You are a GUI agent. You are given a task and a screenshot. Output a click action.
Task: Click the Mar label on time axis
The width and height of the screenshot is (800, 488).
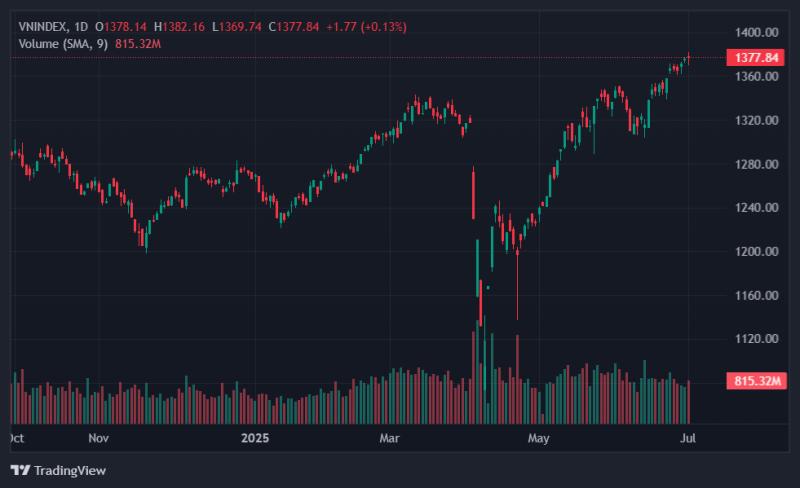point(389,438)
